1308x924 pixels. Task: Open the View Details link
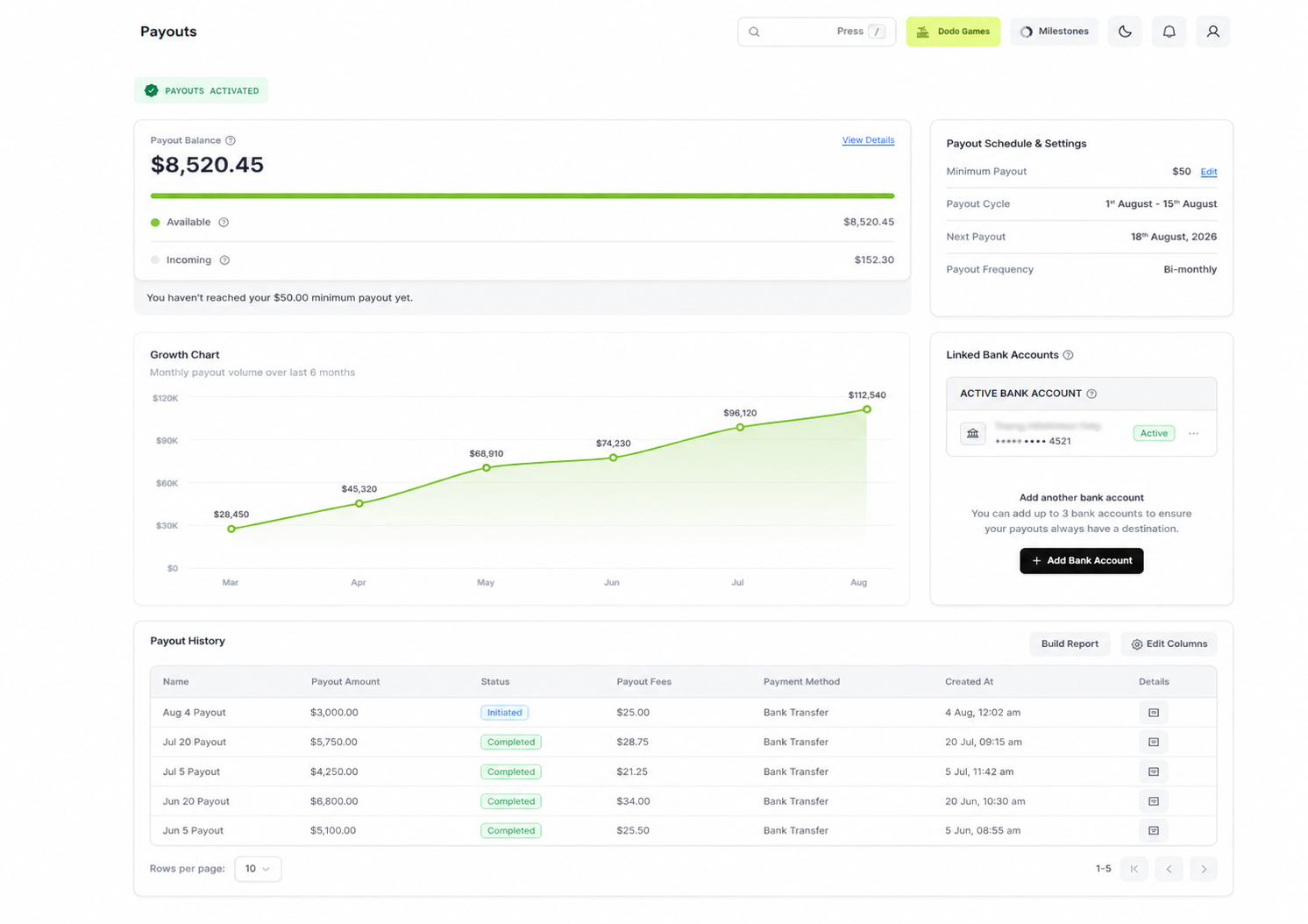point(868,140)
